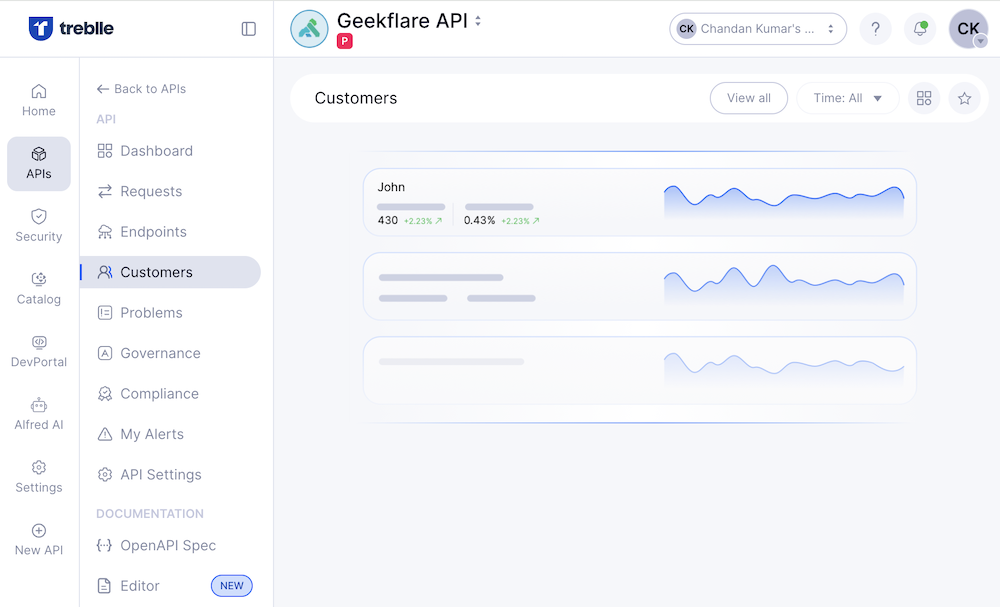Switch to grid layout view icon
1000x607 pixels.
click(924, 98)
